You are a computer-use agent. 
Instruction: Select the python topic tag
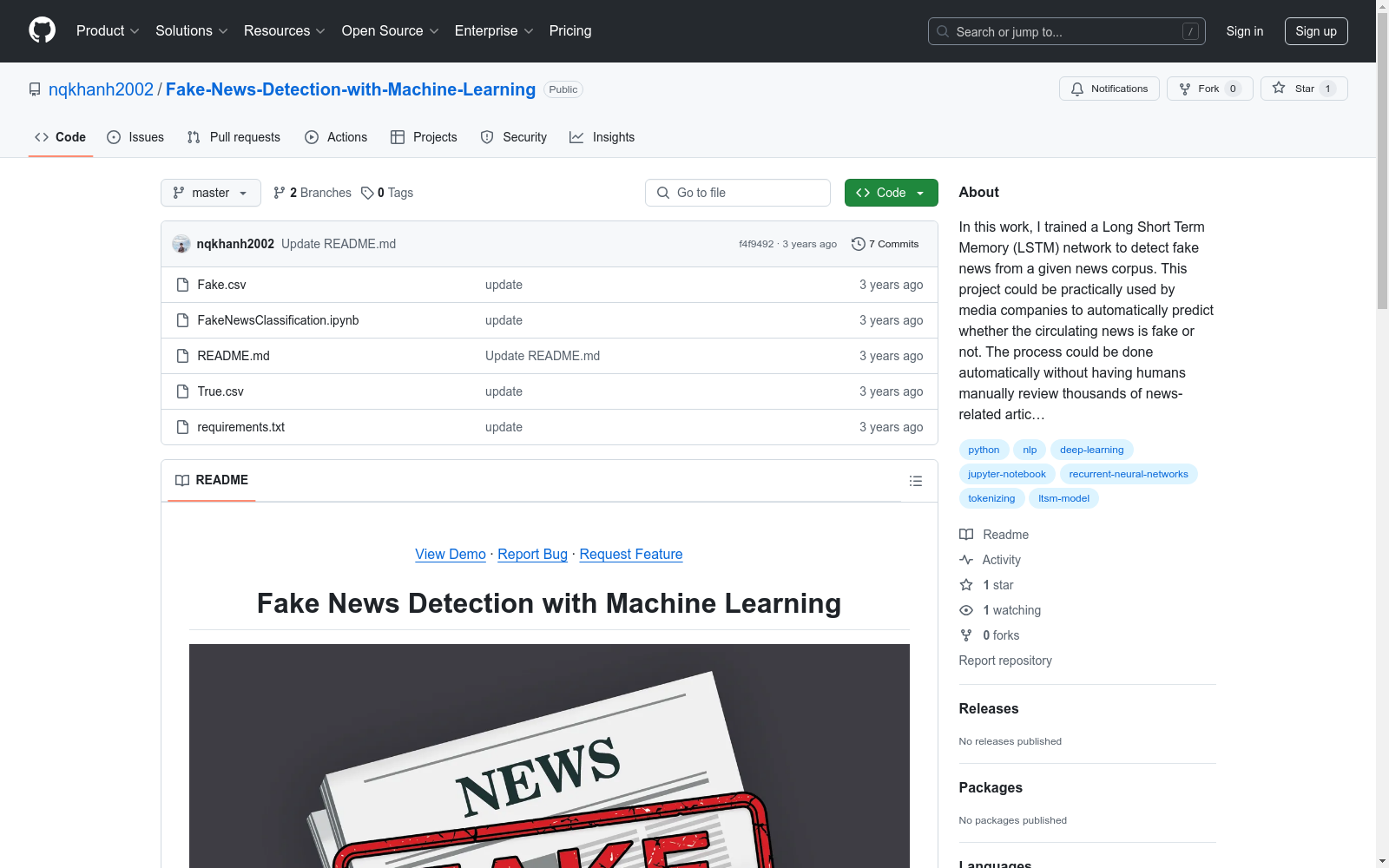tap(984, 450)
